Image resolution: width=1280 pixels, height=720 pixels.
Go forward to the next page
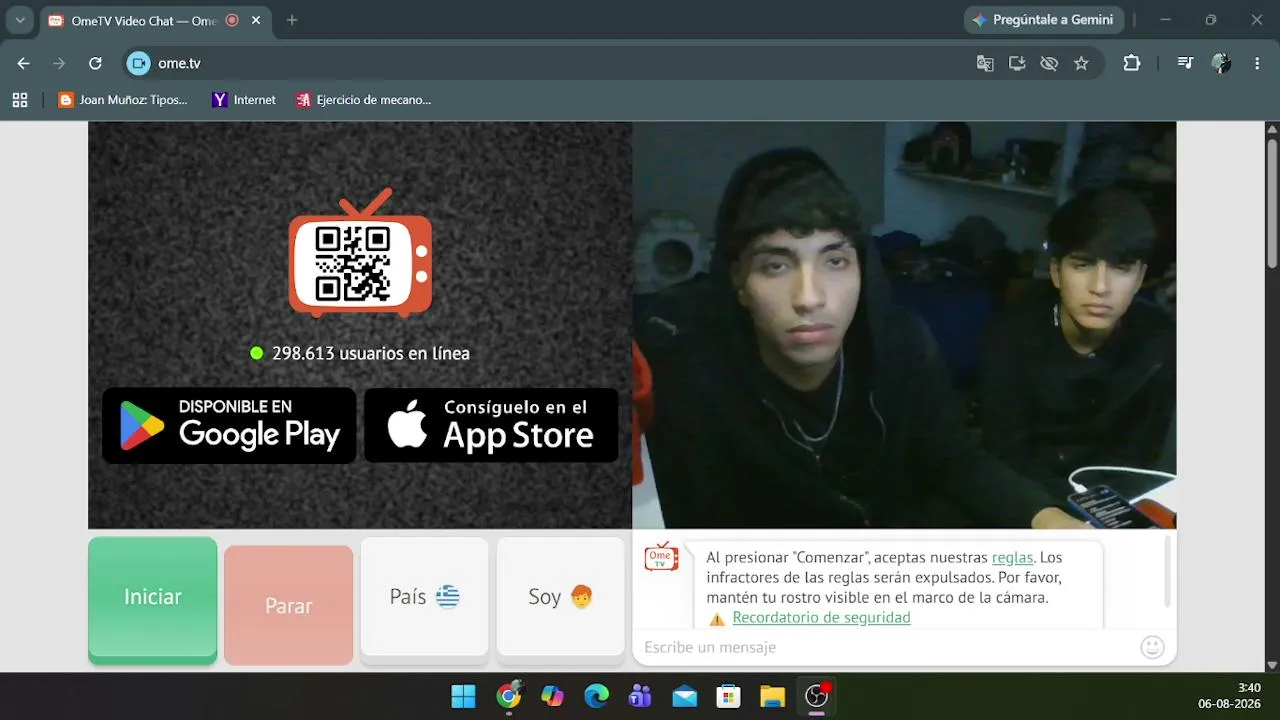pyautogui.click(x=59, y=63)
